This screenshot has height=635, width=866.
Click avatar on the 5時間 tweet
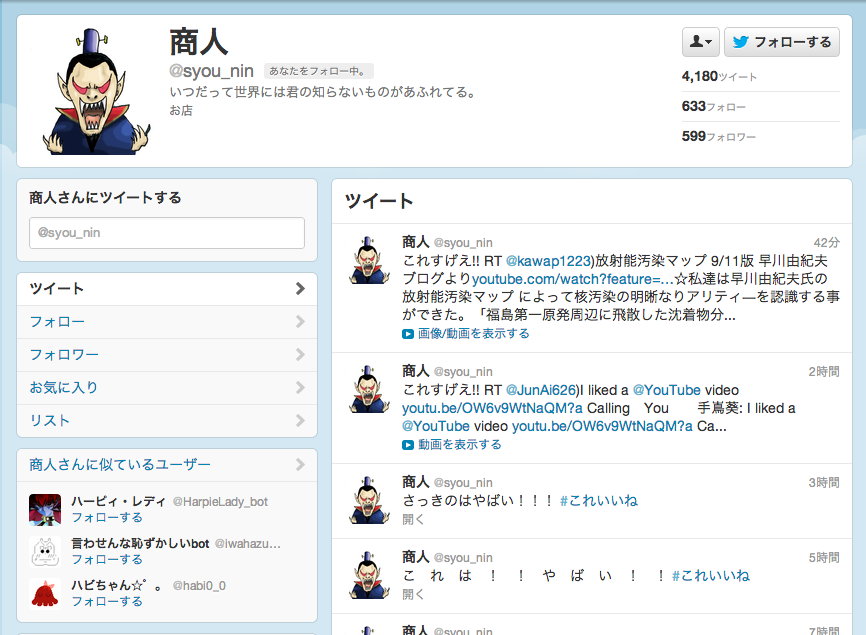coord(369,575)
